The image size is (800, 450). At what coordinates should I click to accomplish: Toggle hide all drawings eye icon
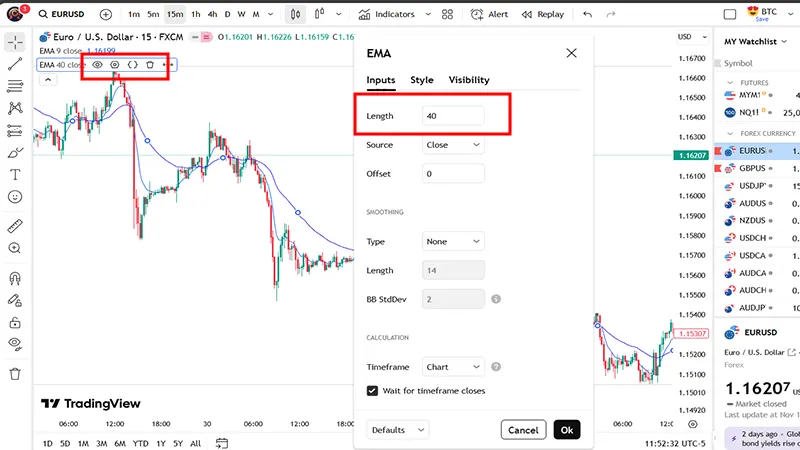pos(15,343)
